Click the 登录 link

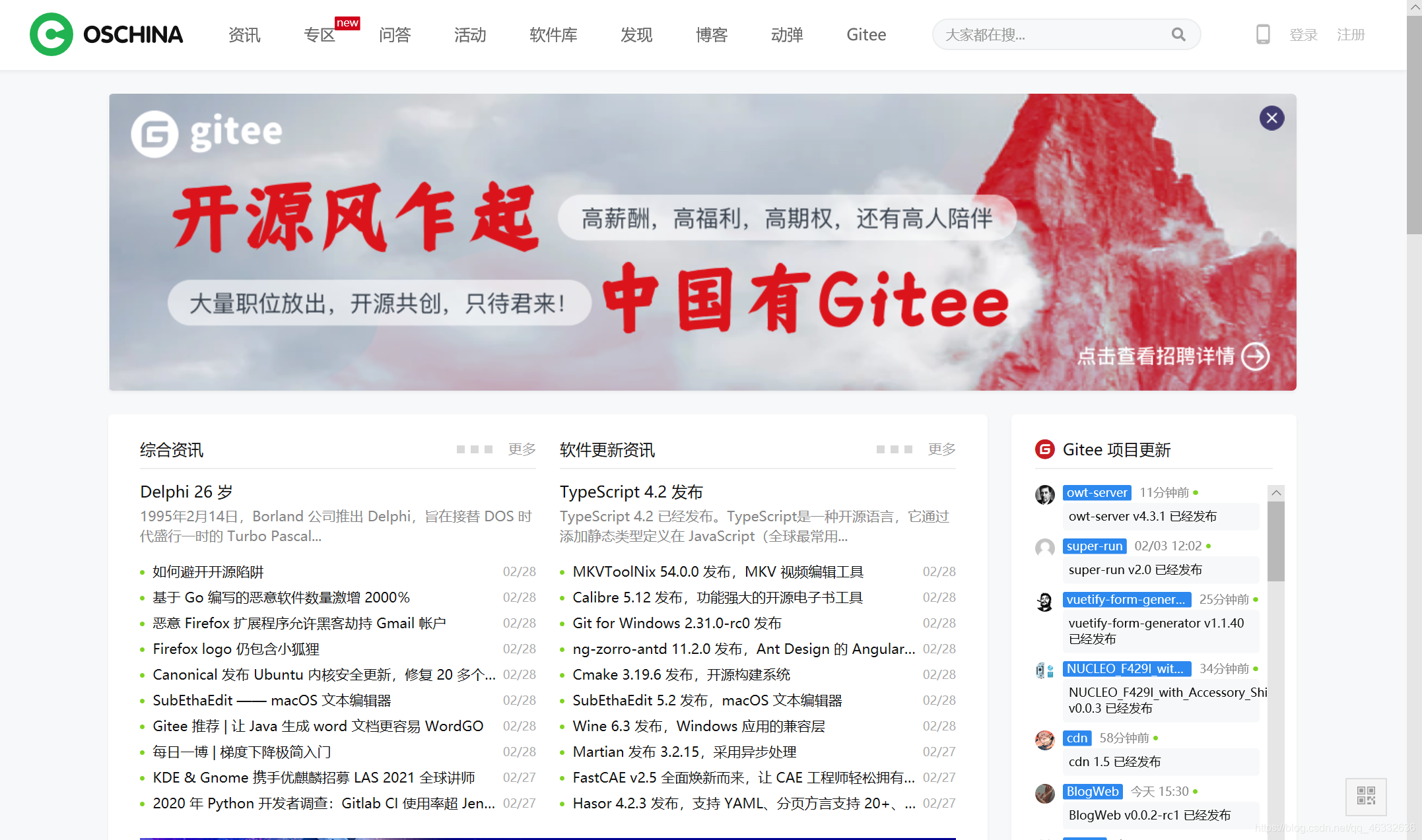(x=1303, y=35)
